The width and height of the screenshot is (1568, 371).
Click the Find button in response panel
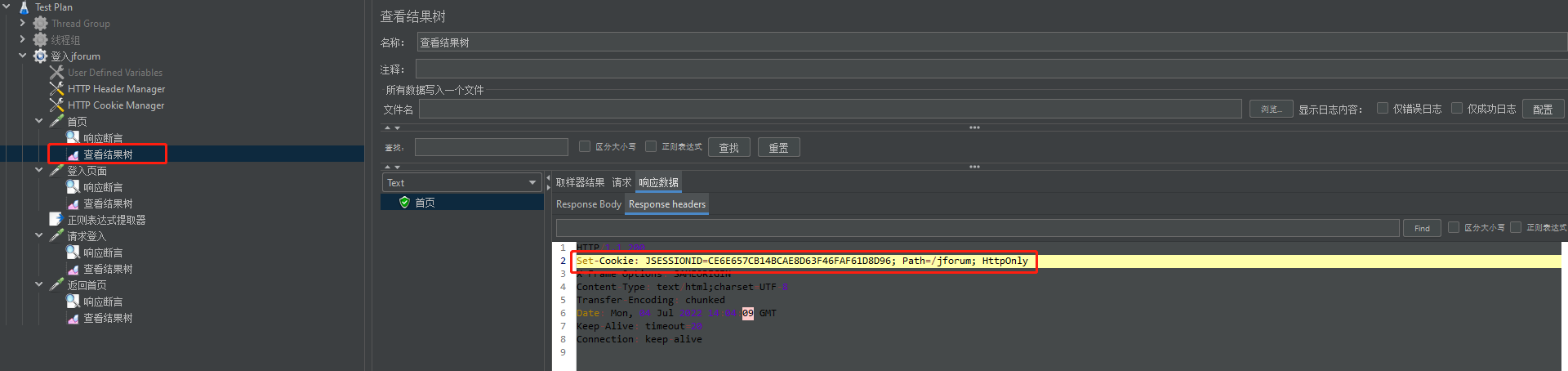[x=1422, y=228]
